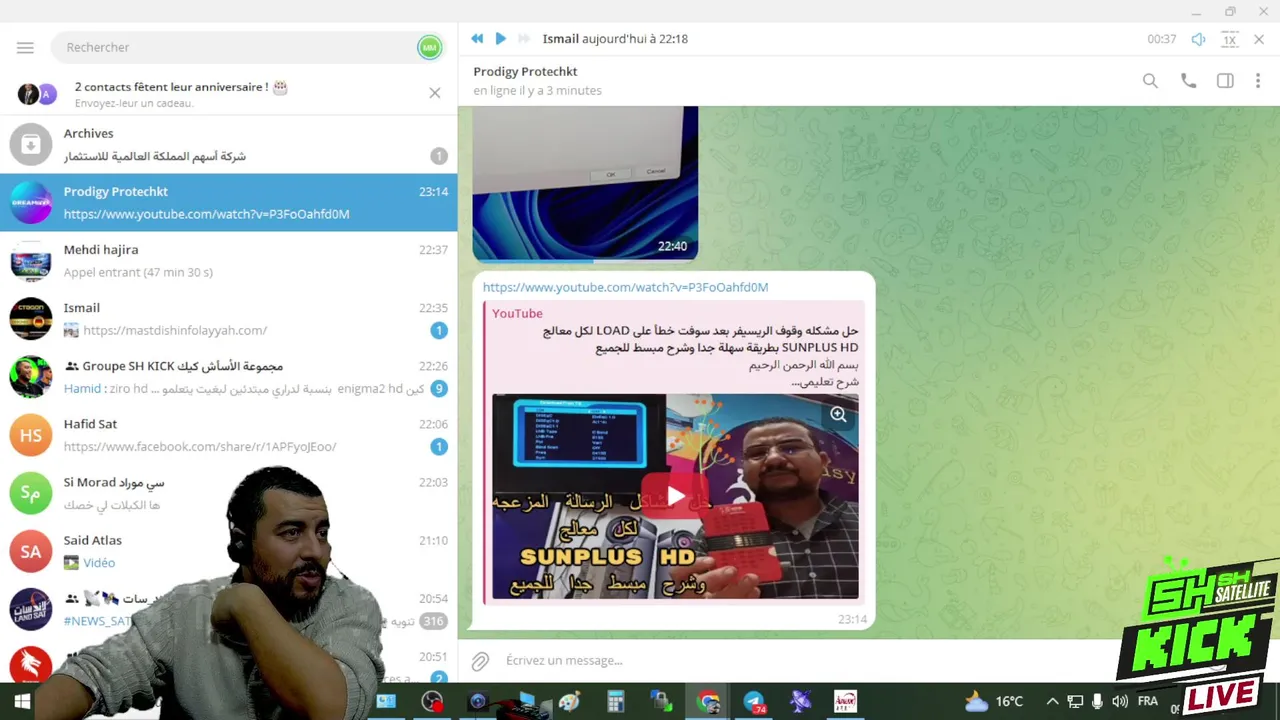Image resolution: width=1280 pixels, height=720 pixels.
Task: Open the youtube.com/watch?v=P3FoOahfd0M link in message
Action: tap(625, 287)
